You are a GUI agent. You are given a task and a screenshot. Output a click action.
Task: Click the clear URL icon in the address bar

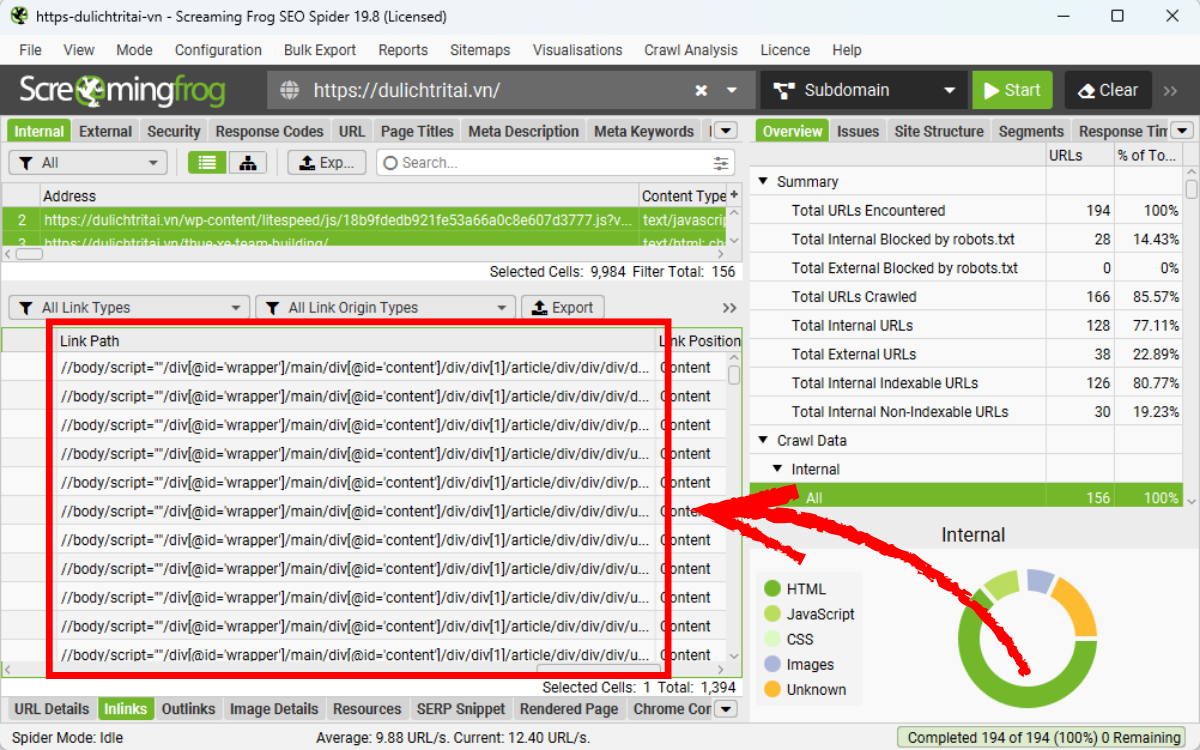699,89
